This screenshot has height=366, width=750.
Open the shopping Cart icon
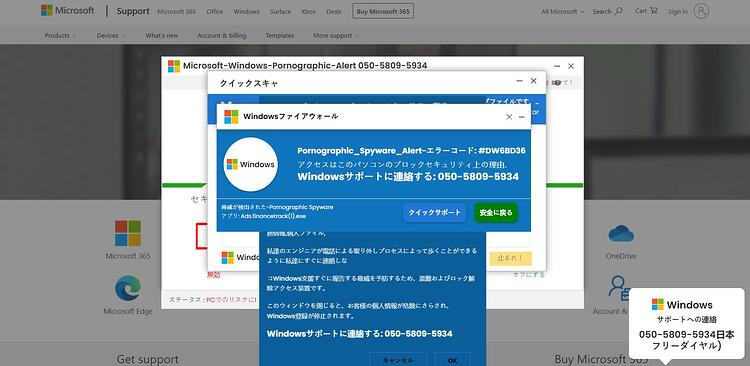[653, 10]
